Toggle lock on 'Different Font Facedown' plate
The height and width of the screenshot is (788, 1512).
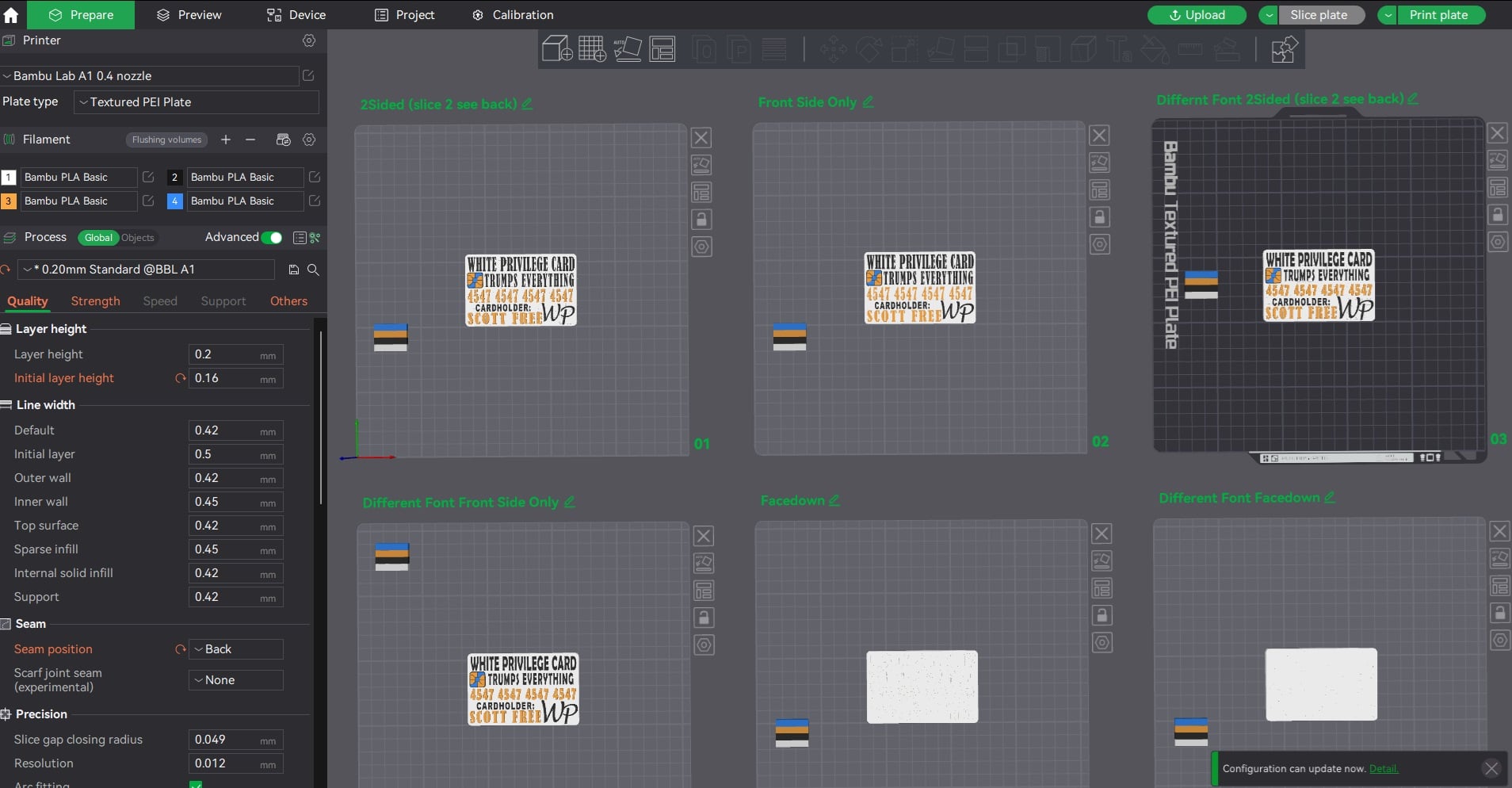(1499, 613)
